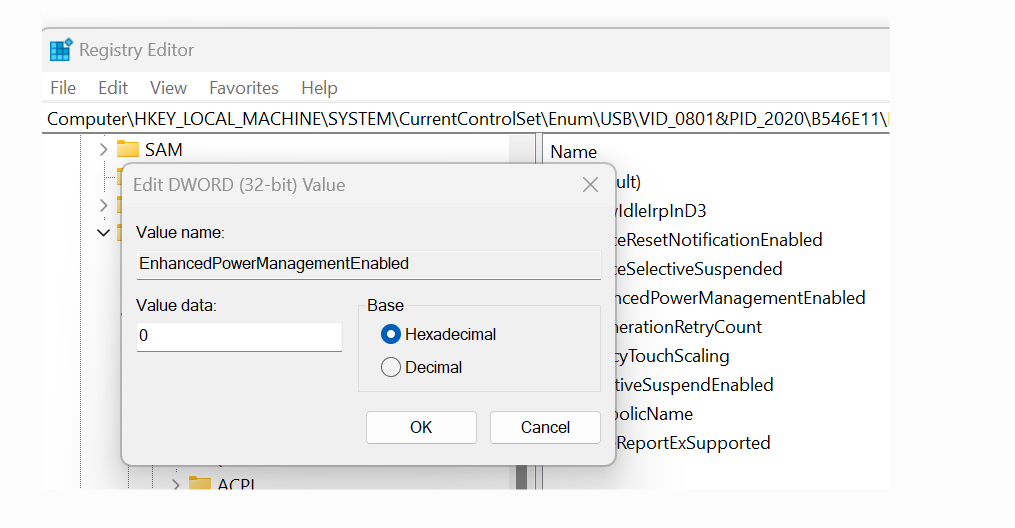
Task: Choose the Decimal base radio button
Action: tap(391, 367)
